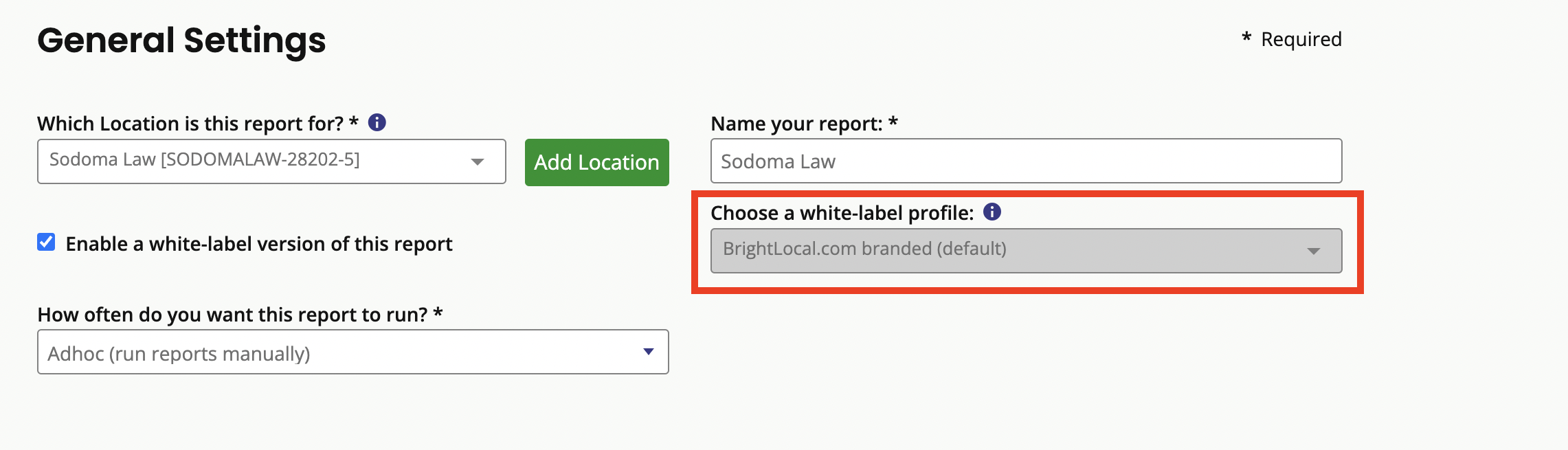Screen dimensions: 1568x450
Task: Open the Adhoc report frequency dropdown
Action: [x=353, y=352]
